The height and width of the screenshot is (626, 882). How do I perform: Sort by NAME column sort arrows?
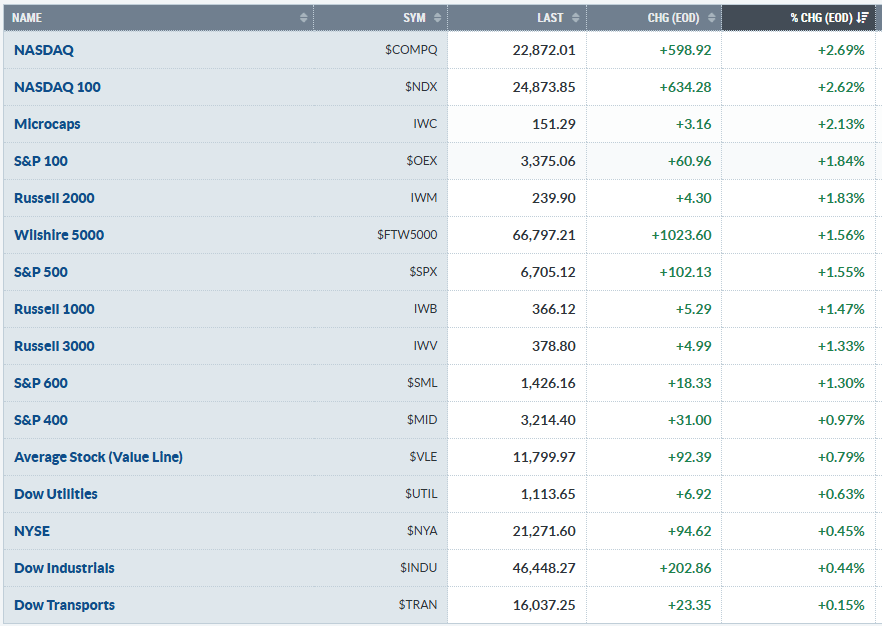pyautogui.click(x=304, y=17)
